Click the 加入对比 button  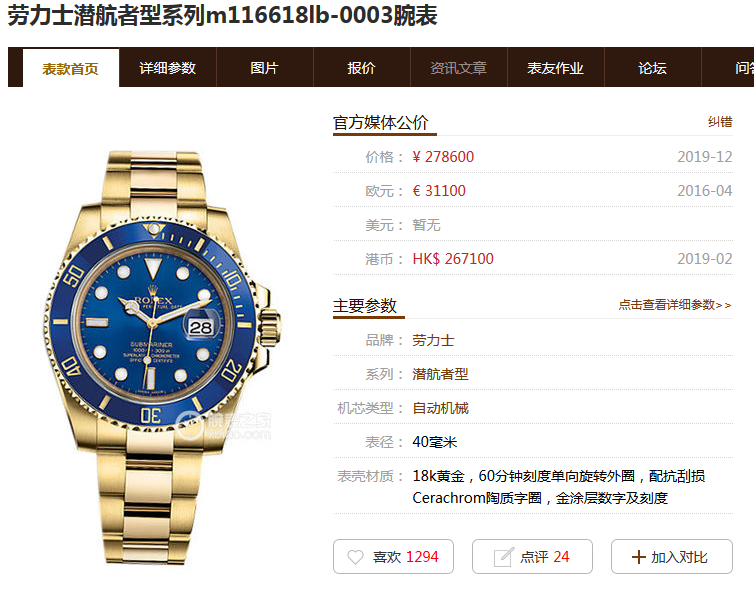coord(672,557)
